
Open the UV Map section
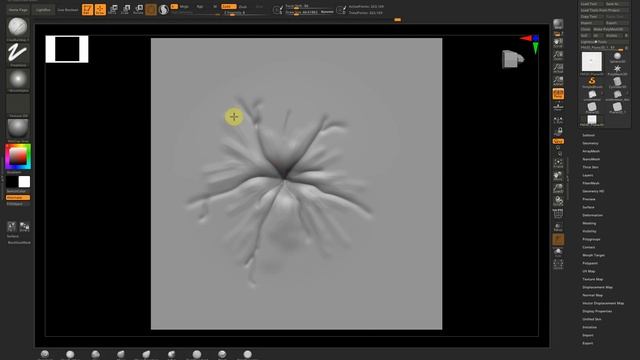[x=589, y=271]
